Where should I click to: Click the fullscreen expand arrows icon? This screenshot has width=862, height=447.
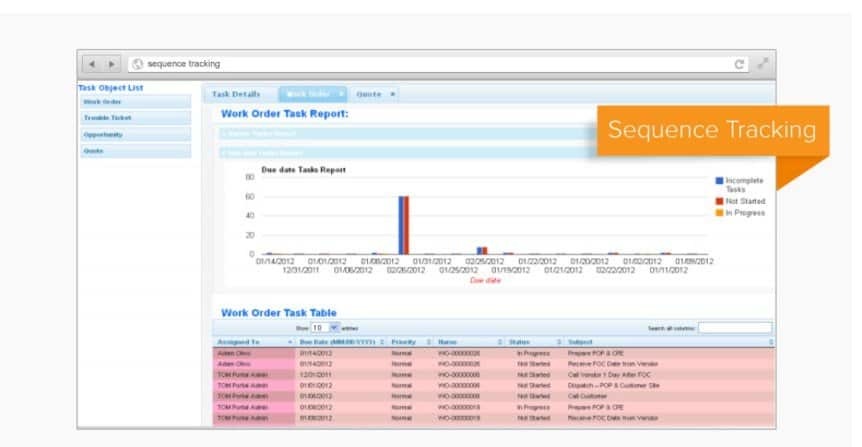[x=763, y=63]
